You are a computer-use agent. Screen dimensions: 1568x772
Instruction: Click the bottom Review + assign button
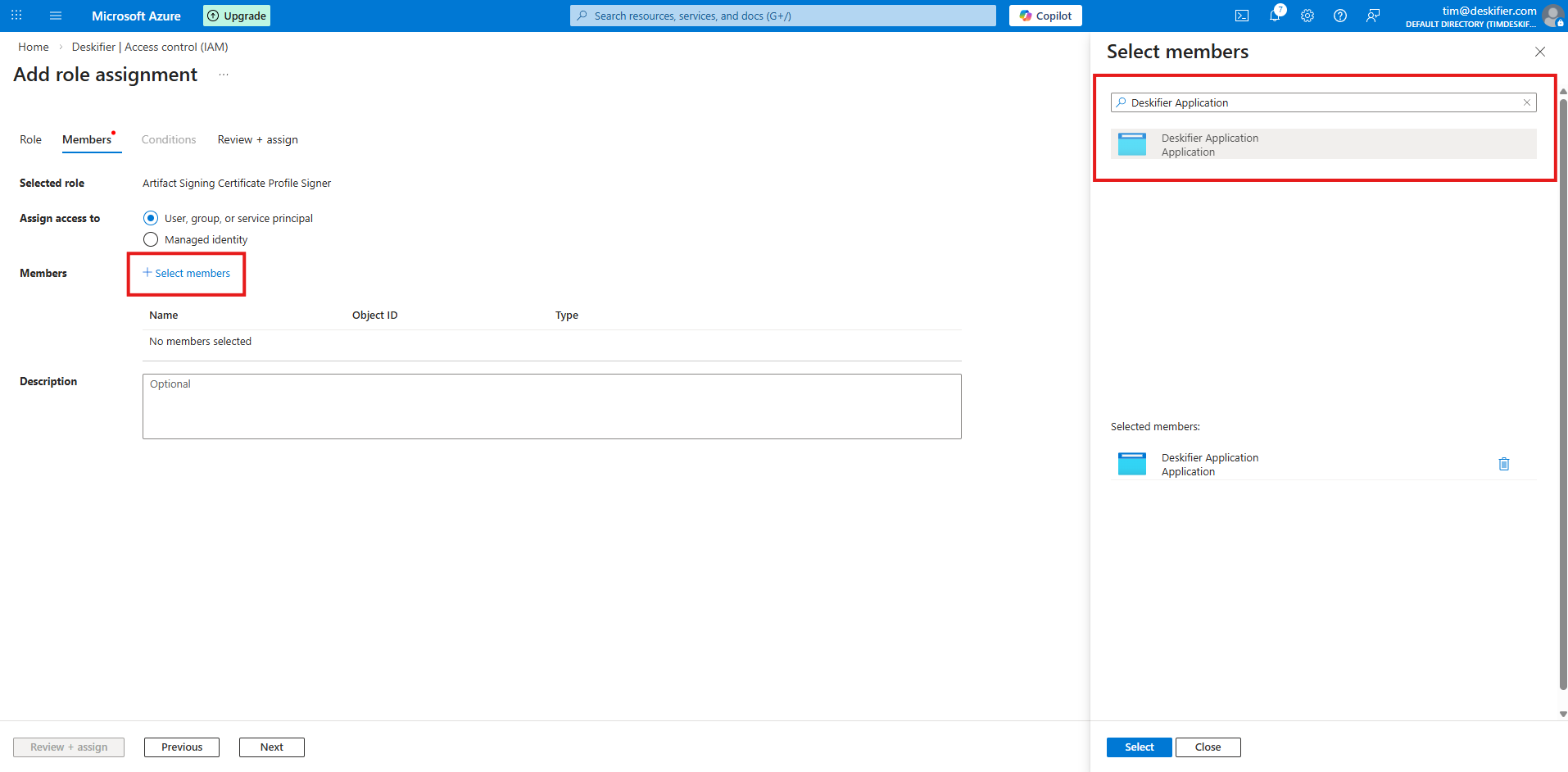(x=69, y=747)
